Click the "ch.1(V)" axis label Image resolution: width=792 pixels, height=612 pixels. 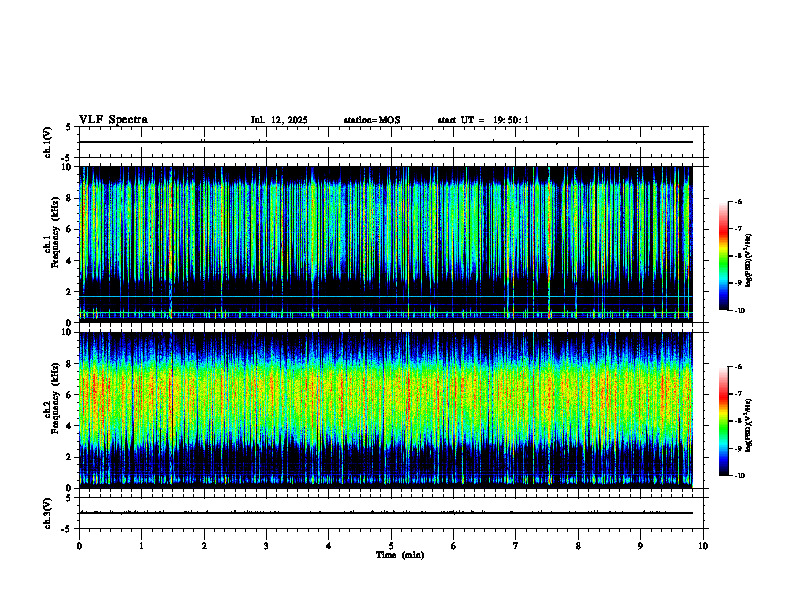click(47, 142)
